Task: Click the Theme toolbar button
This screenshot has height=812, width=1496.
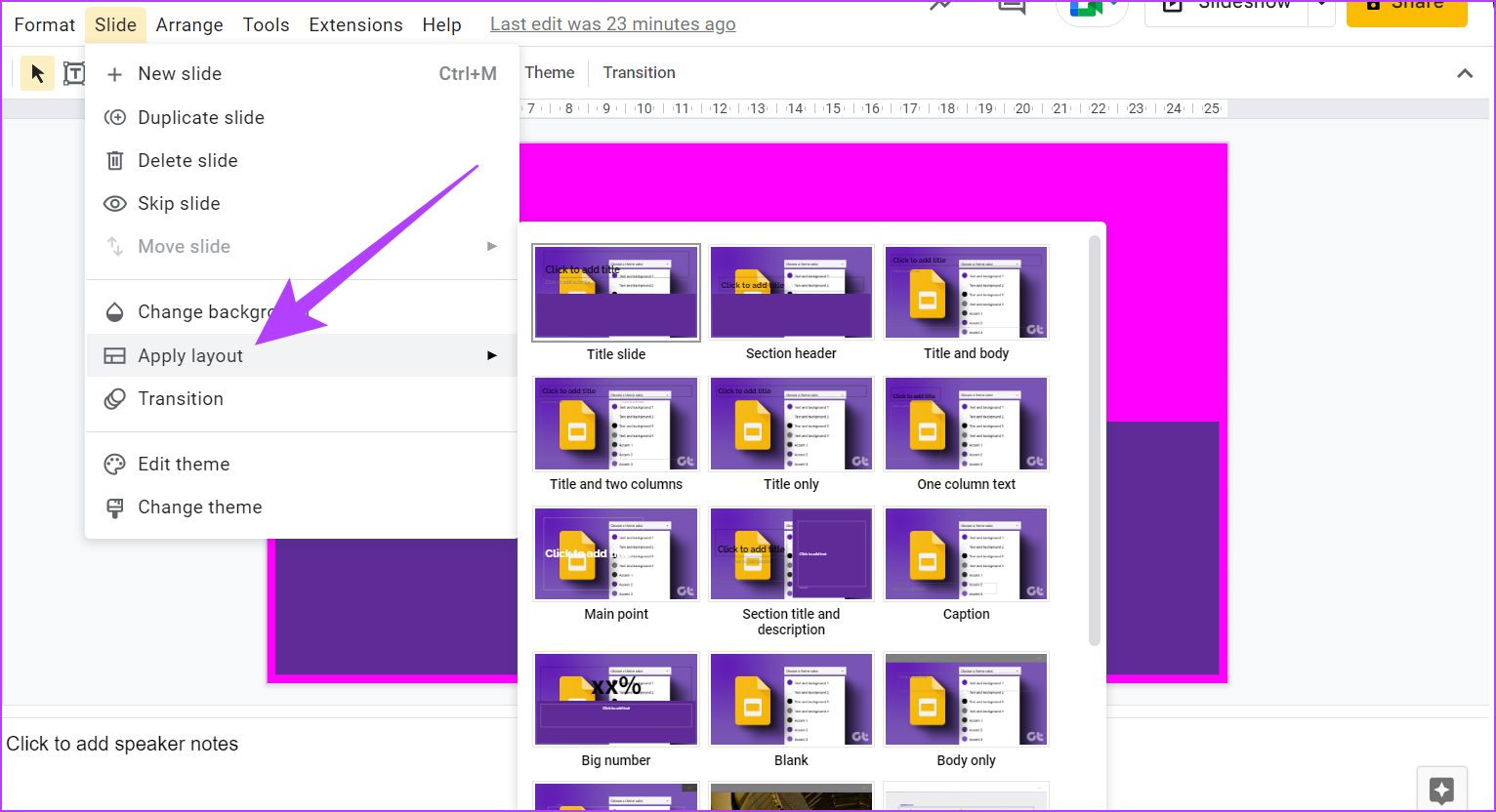Action: (549, 72)
